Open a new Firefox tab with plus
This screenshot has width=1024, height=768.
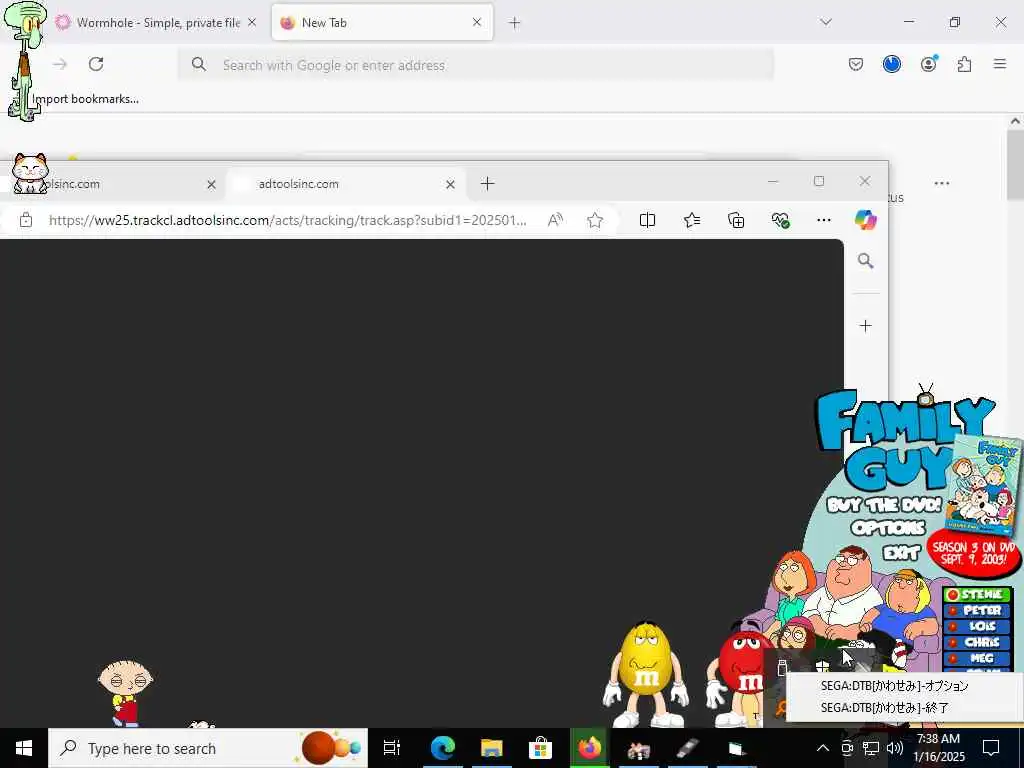click(515, 23)
